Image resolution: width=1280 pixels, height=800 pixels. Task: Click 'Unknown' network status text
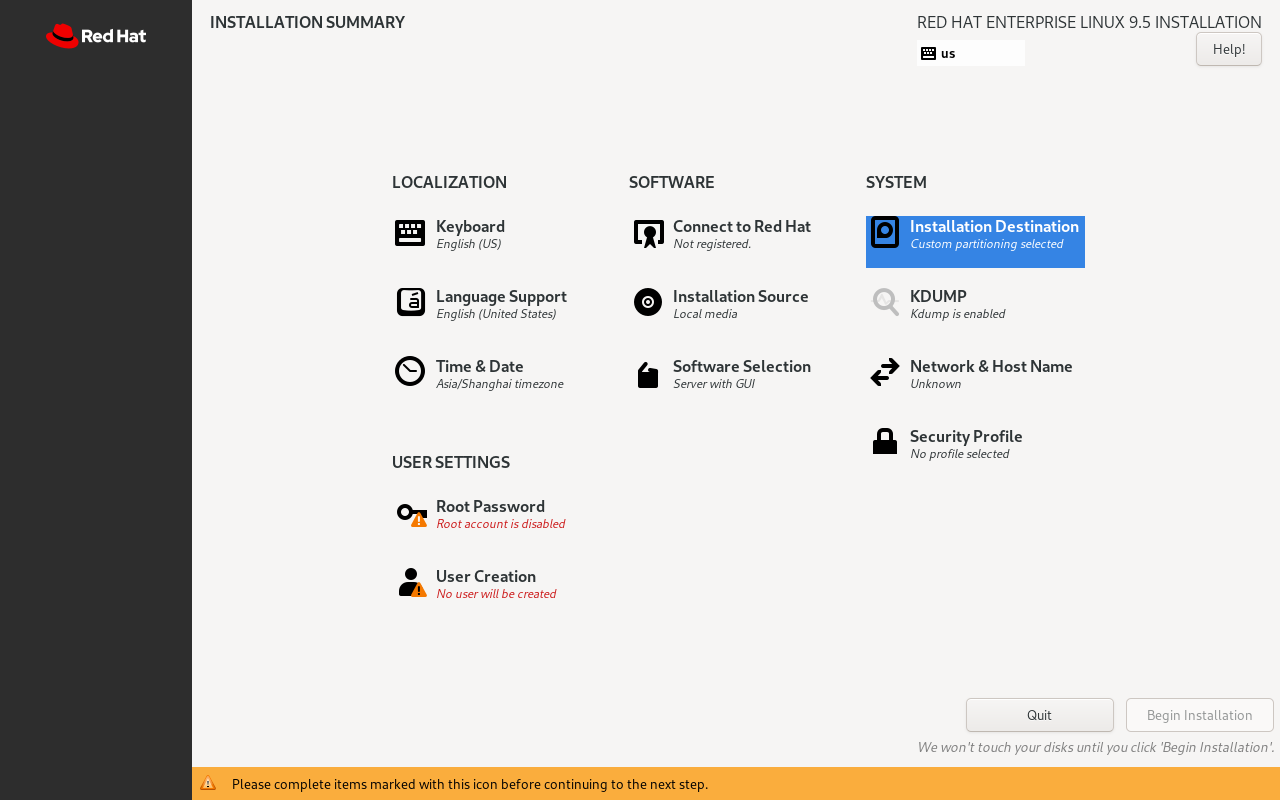pos(935,384)
